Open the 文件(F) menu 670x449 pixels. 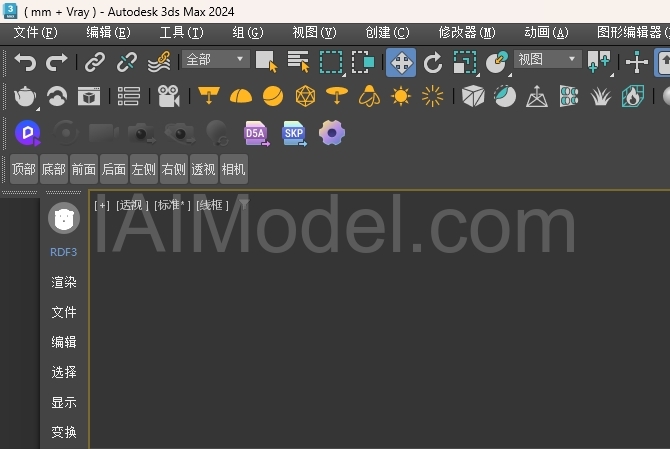35,32
